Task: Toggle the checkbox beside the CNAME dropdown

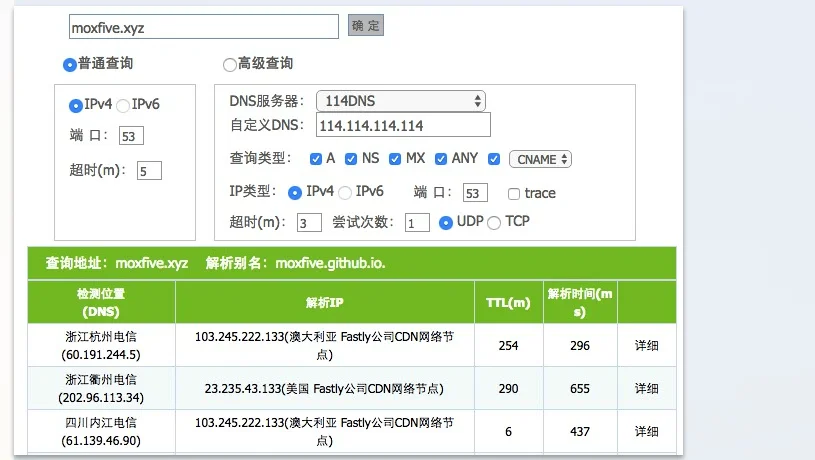Action: point(494,159)
